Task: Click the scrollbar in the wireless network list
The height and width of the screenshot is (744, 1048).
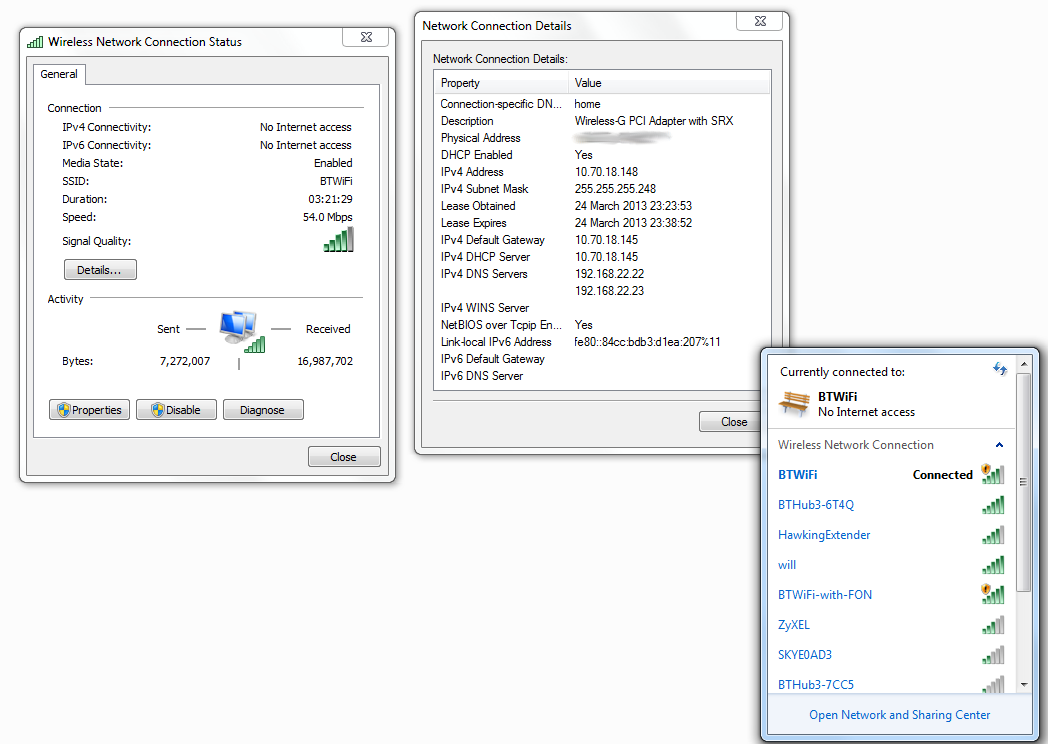Action: [x=1022, y=480]
